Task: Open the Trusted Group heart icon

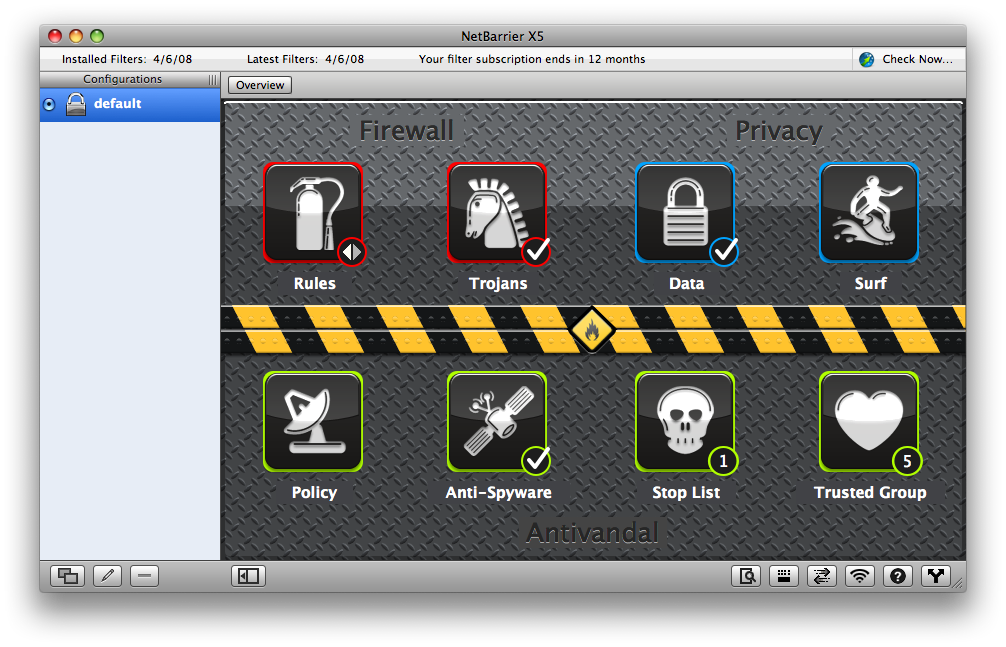Action: [x=869, y=422]
